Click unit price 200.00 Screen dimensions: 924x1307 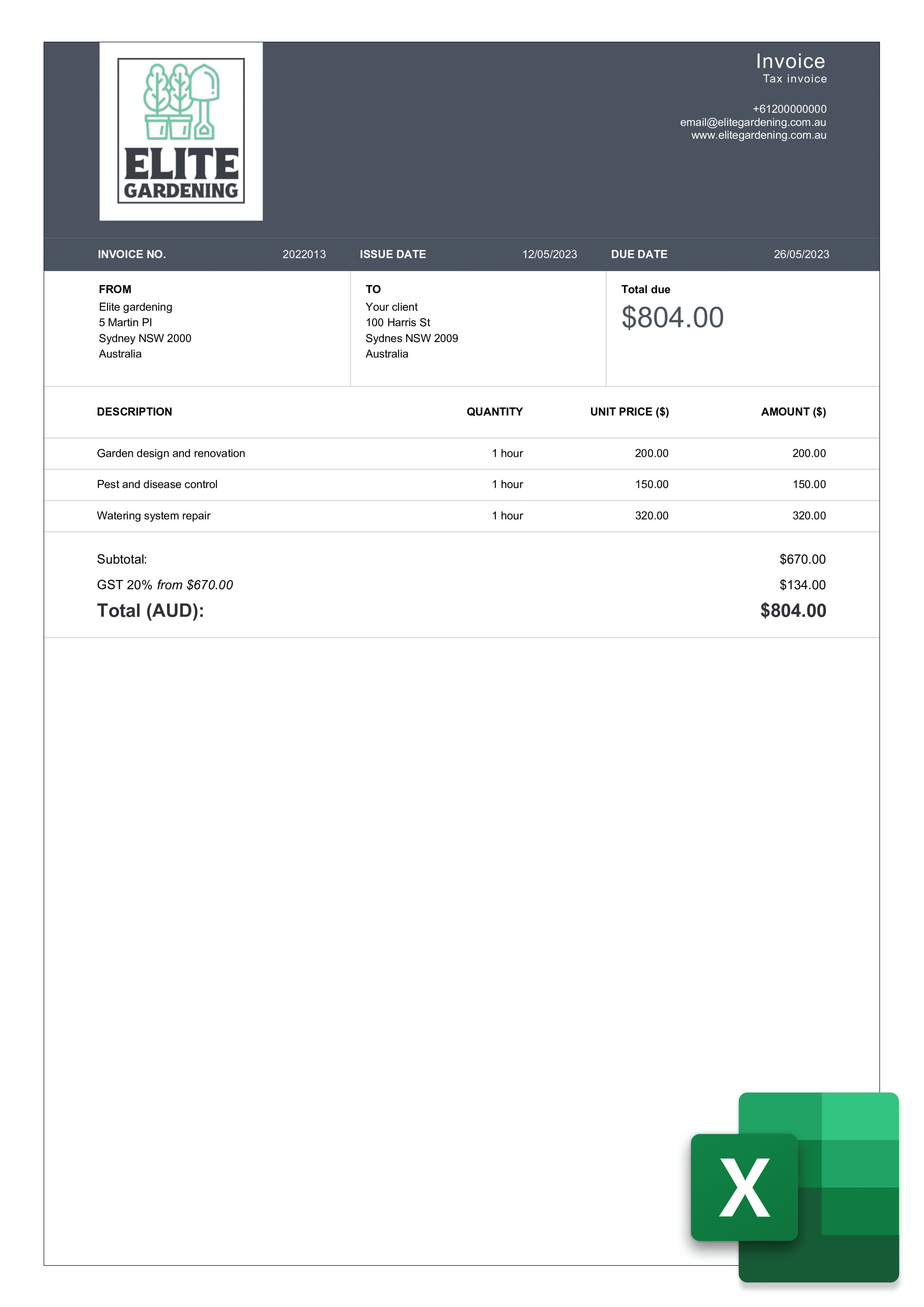click(x=652, y=454)
